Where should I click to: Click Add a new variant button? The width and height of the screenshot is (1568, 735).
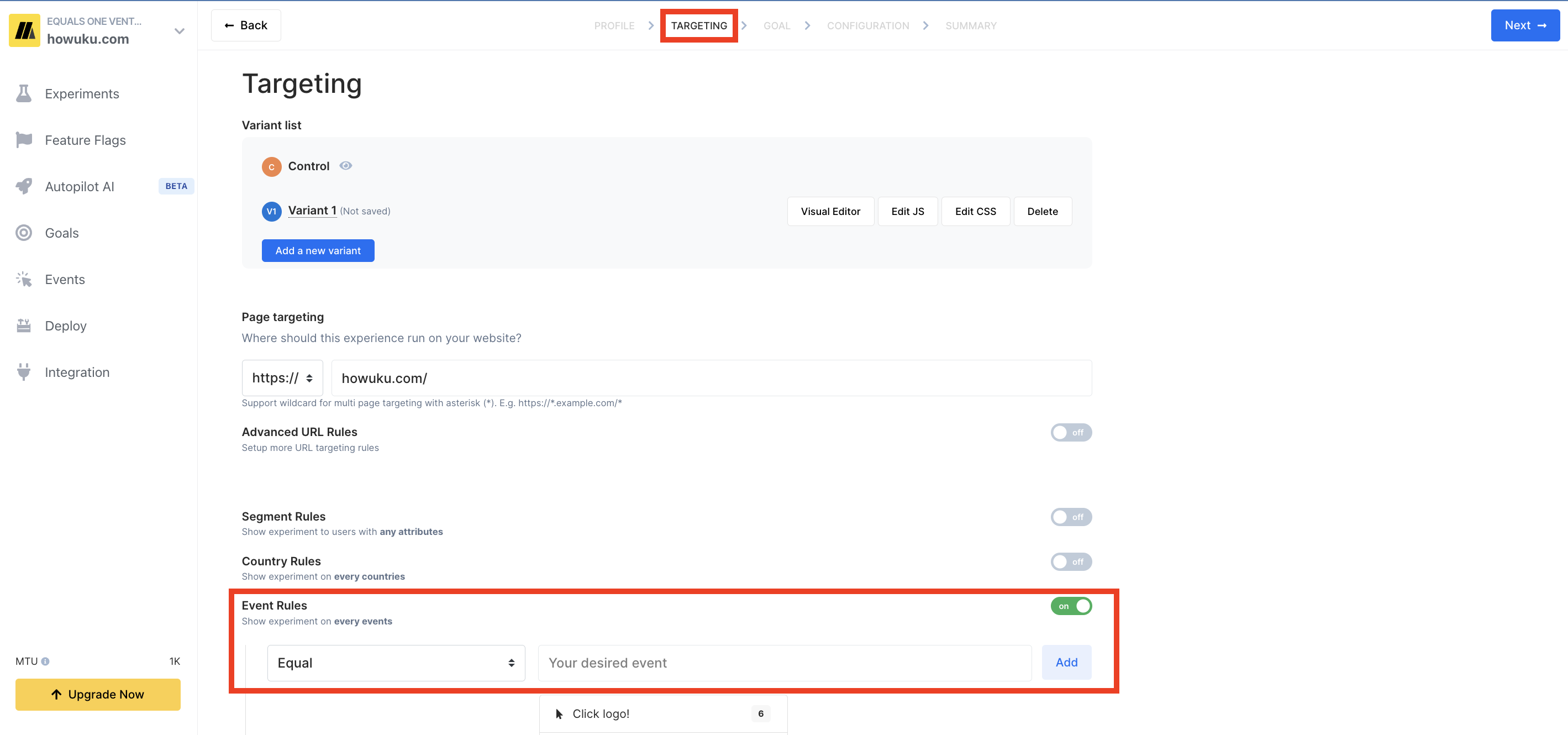pos(318,250)
